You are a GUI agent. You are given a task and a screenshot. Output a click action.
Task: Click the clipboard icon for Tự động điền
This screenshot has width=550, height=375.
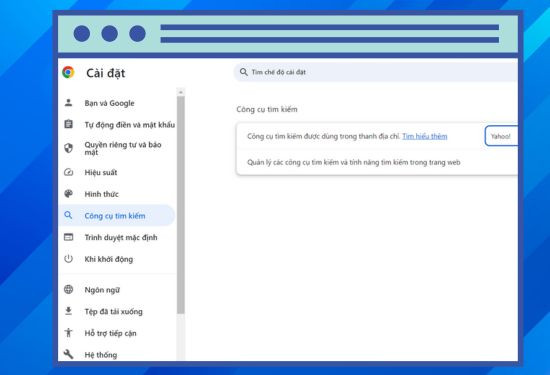pos(68,124)
